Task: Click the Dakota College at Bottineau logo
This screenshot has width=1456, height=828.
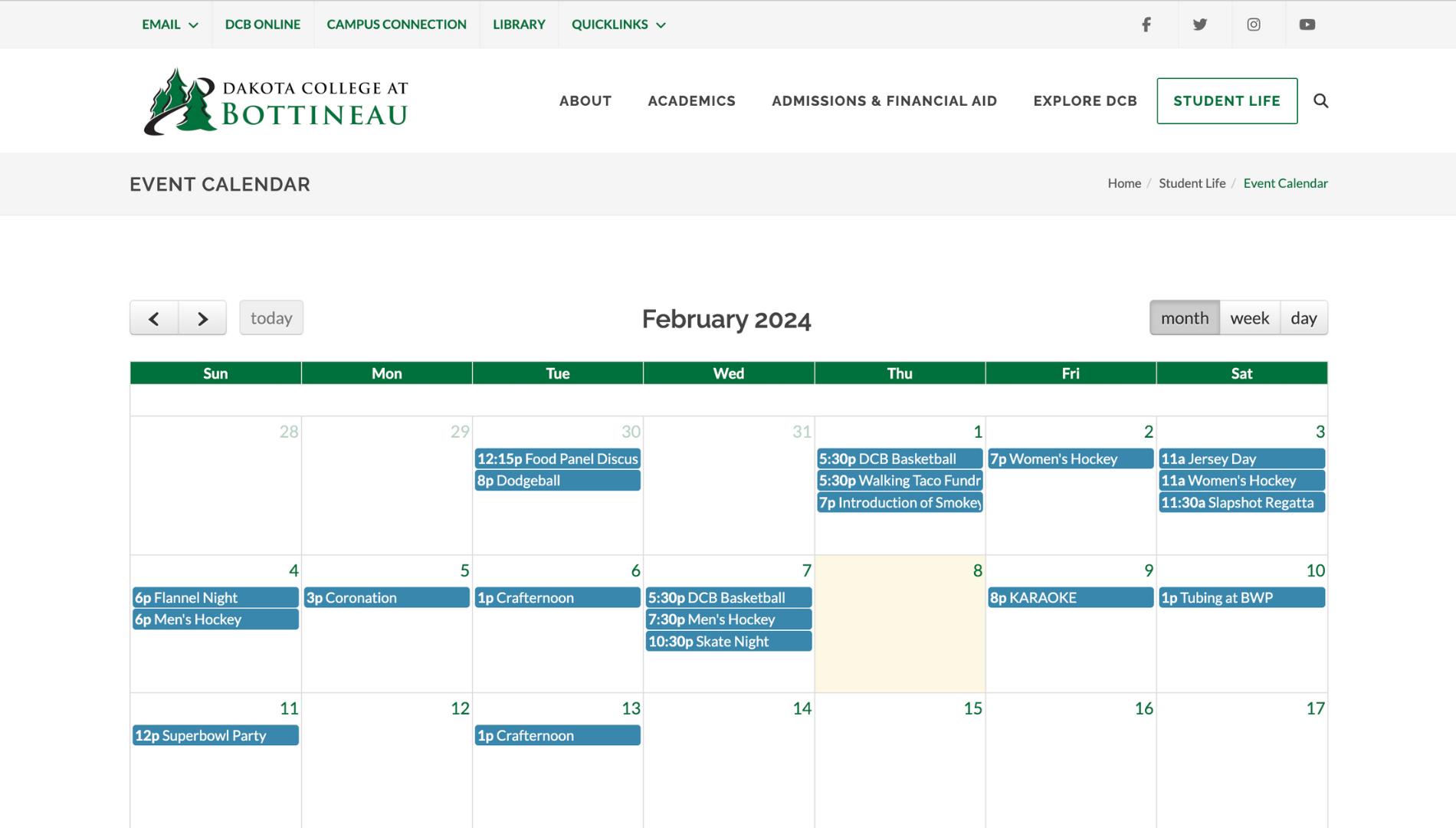Action: (276, 102)
